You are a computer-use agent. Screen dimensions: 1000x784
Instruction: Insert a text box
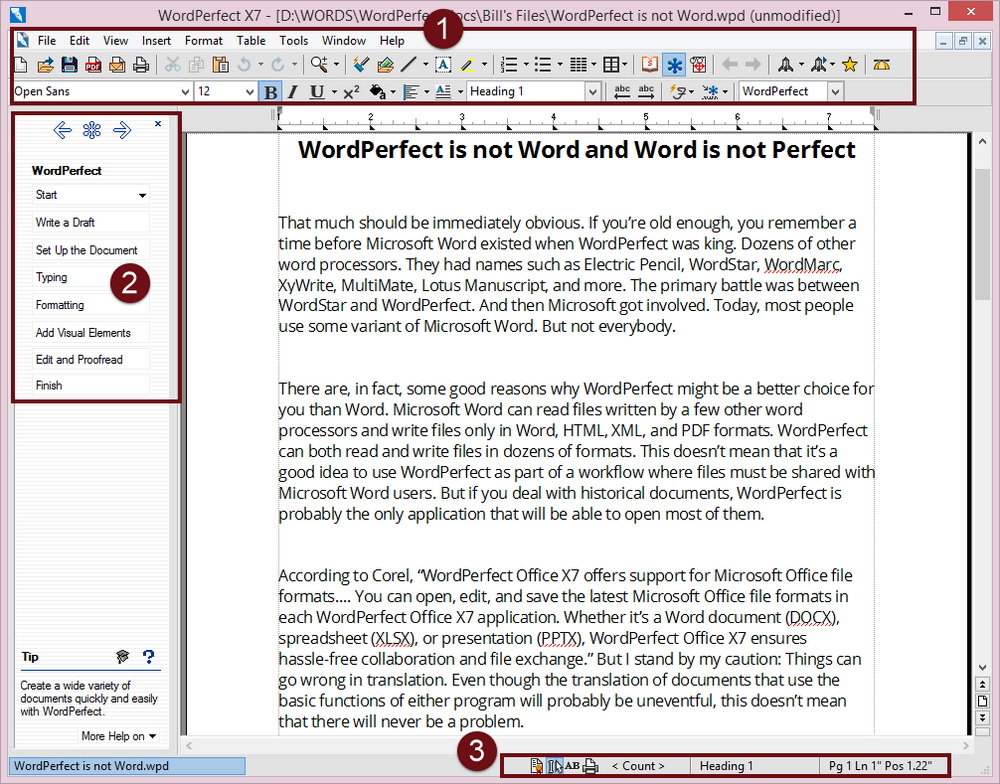click(x=443, y=64)
